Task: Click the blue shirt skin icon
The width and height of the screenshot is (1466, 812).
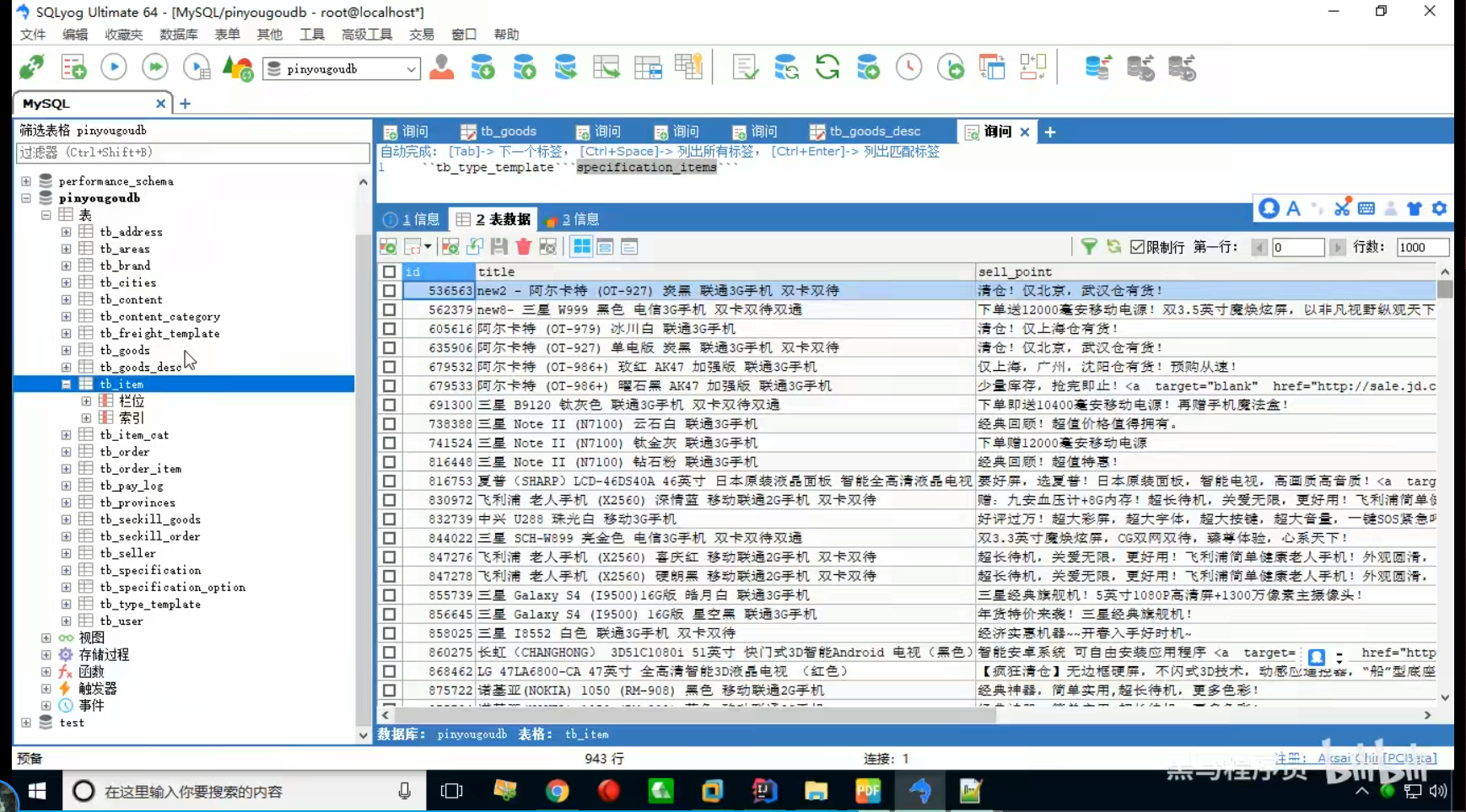Action: 1415,208
